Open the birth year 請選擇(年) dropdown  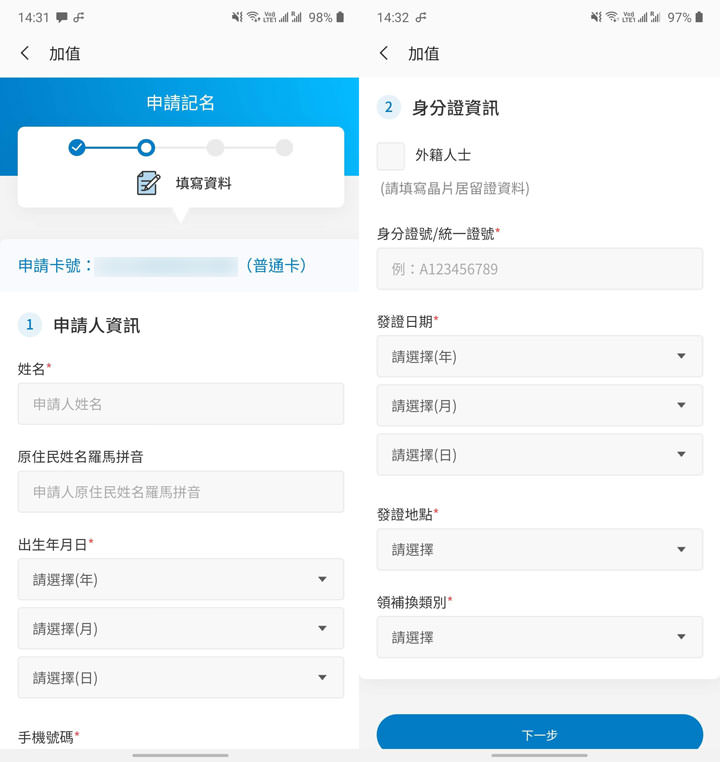pos(181,579)
